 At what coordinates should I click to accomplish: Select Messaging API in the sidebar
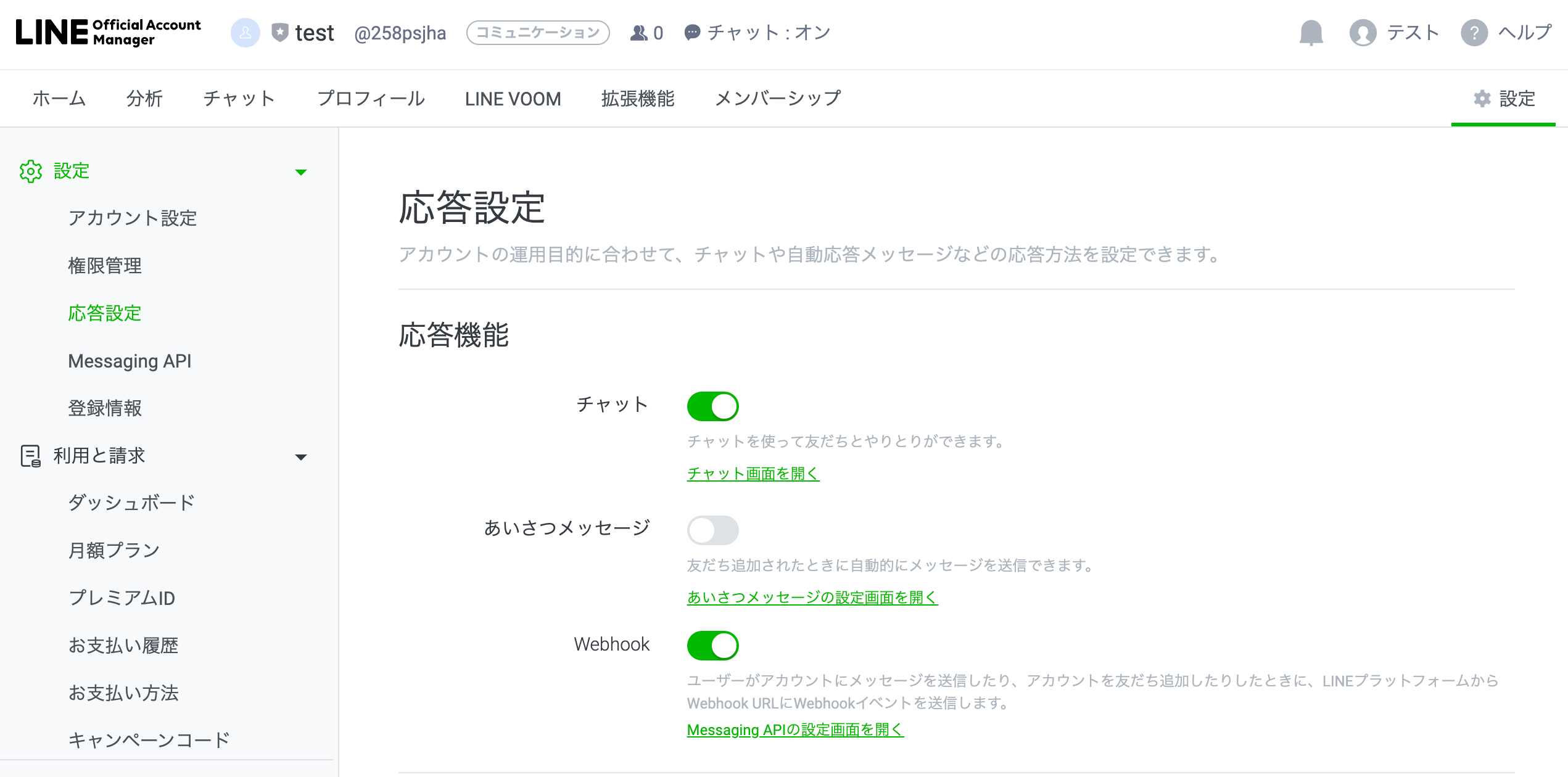(130, 361)
